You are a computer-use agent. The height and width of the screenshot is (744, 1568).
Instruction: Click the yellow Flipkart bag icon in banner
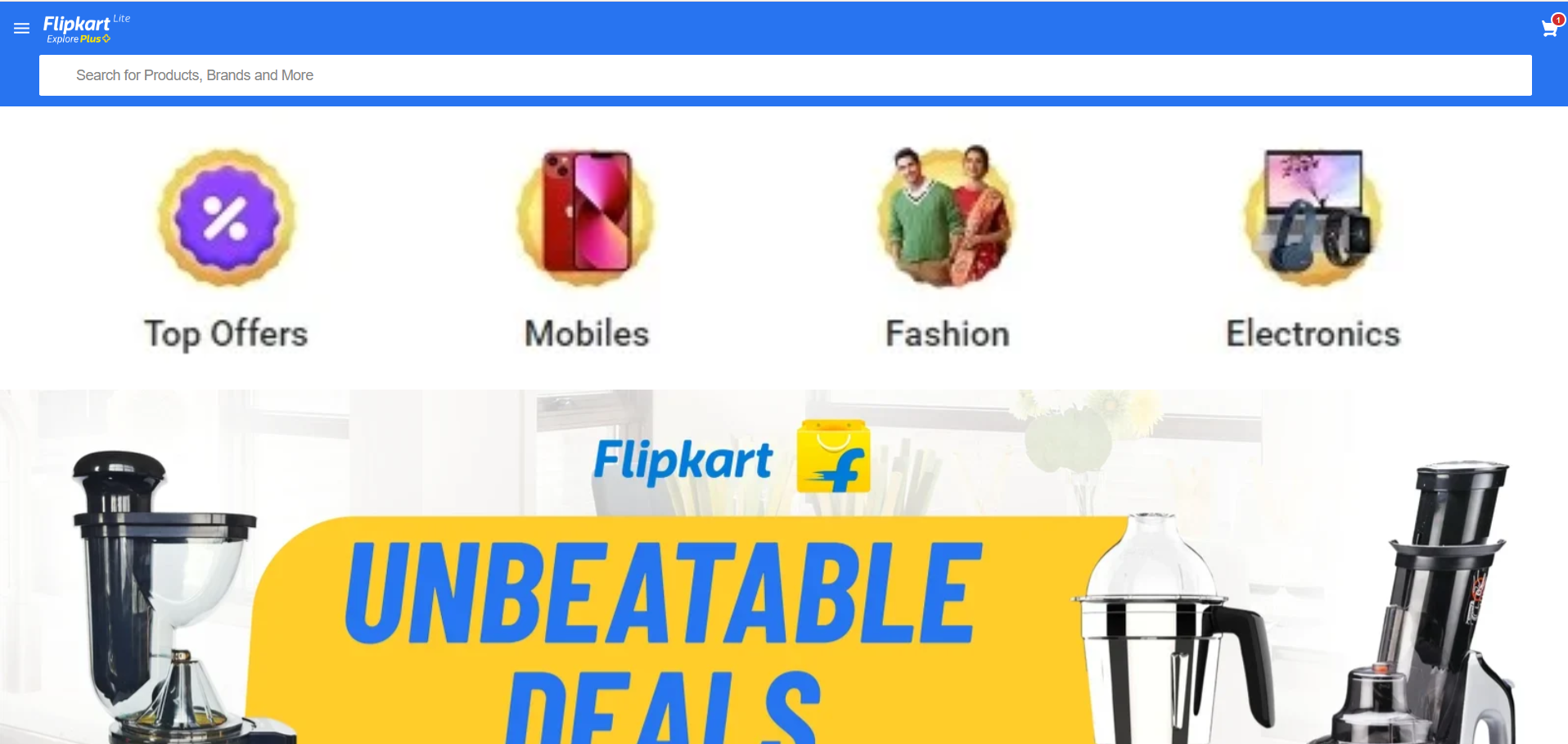pos(833,457)
